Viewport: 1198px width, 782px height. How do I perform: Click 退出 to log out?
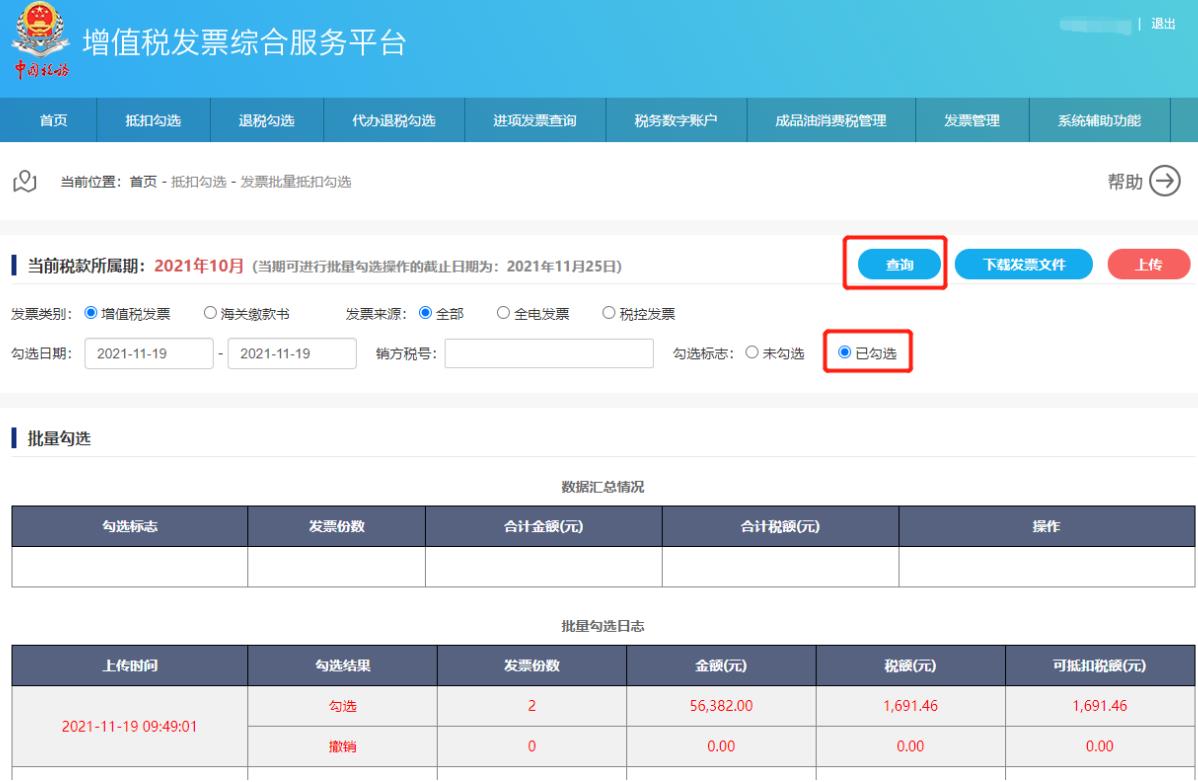click(x=1163, y=24)
